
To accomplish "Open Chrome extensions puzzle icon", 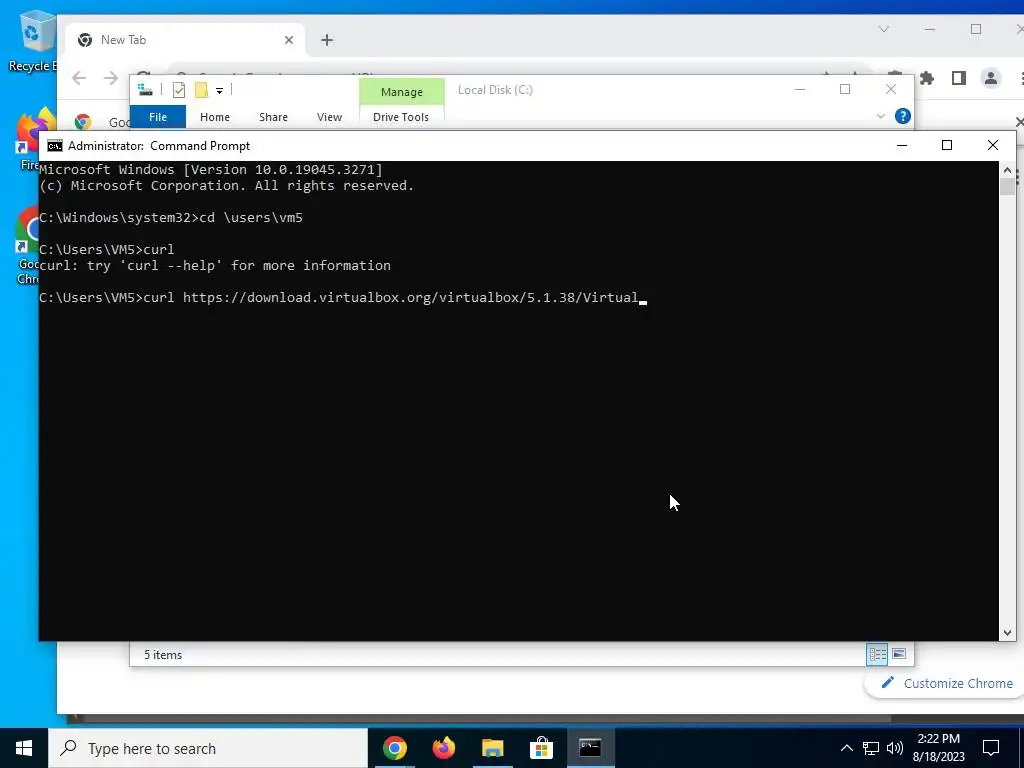I will tap(927, 78).
